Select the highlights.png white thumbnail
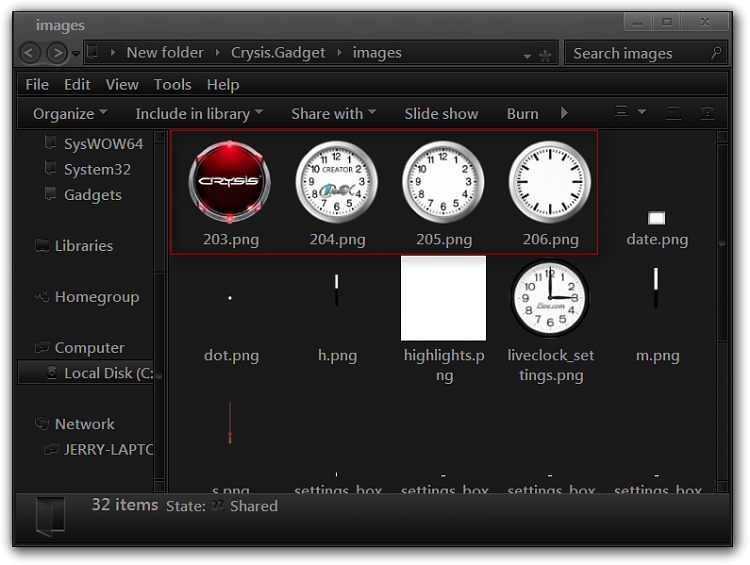750x565 pixels. click(x=443, y=298)
